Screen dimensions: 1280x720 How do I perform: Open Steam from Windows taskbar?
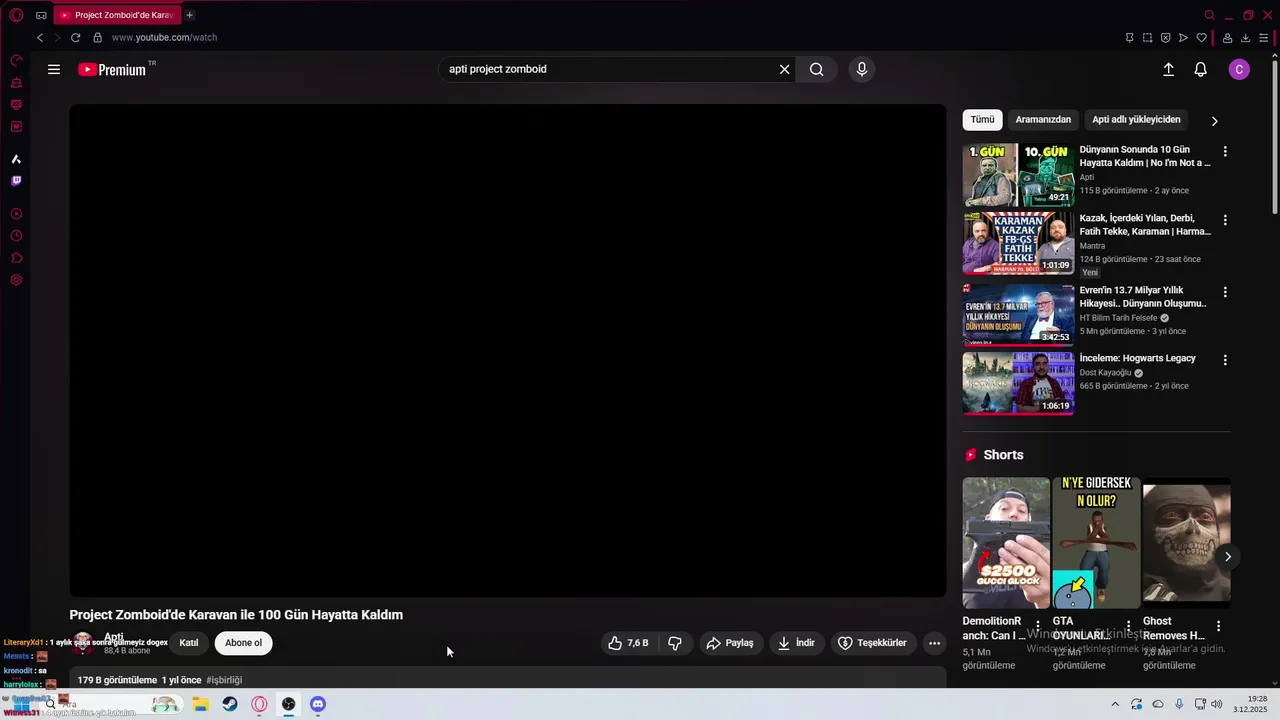coord(230,704)
